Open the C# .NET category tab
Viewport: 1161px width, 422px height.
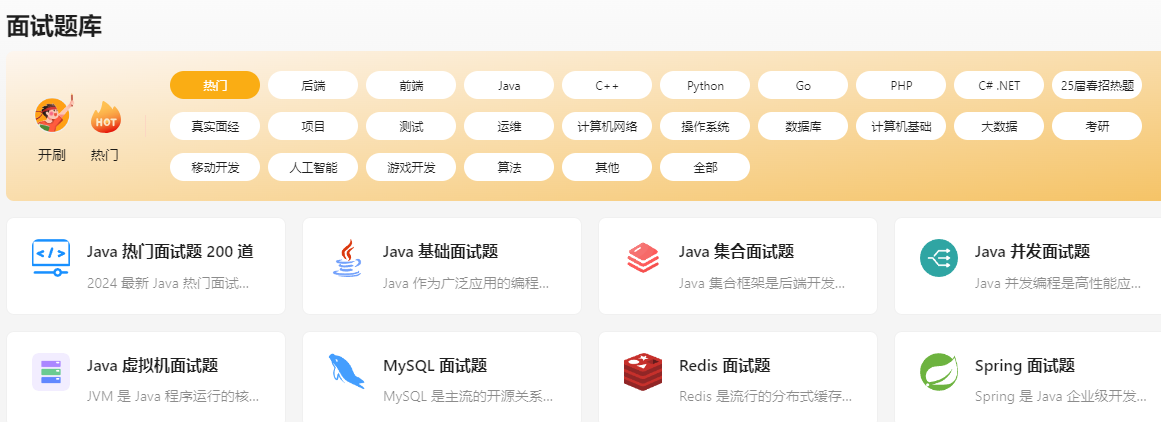click(x=999, y=85)
